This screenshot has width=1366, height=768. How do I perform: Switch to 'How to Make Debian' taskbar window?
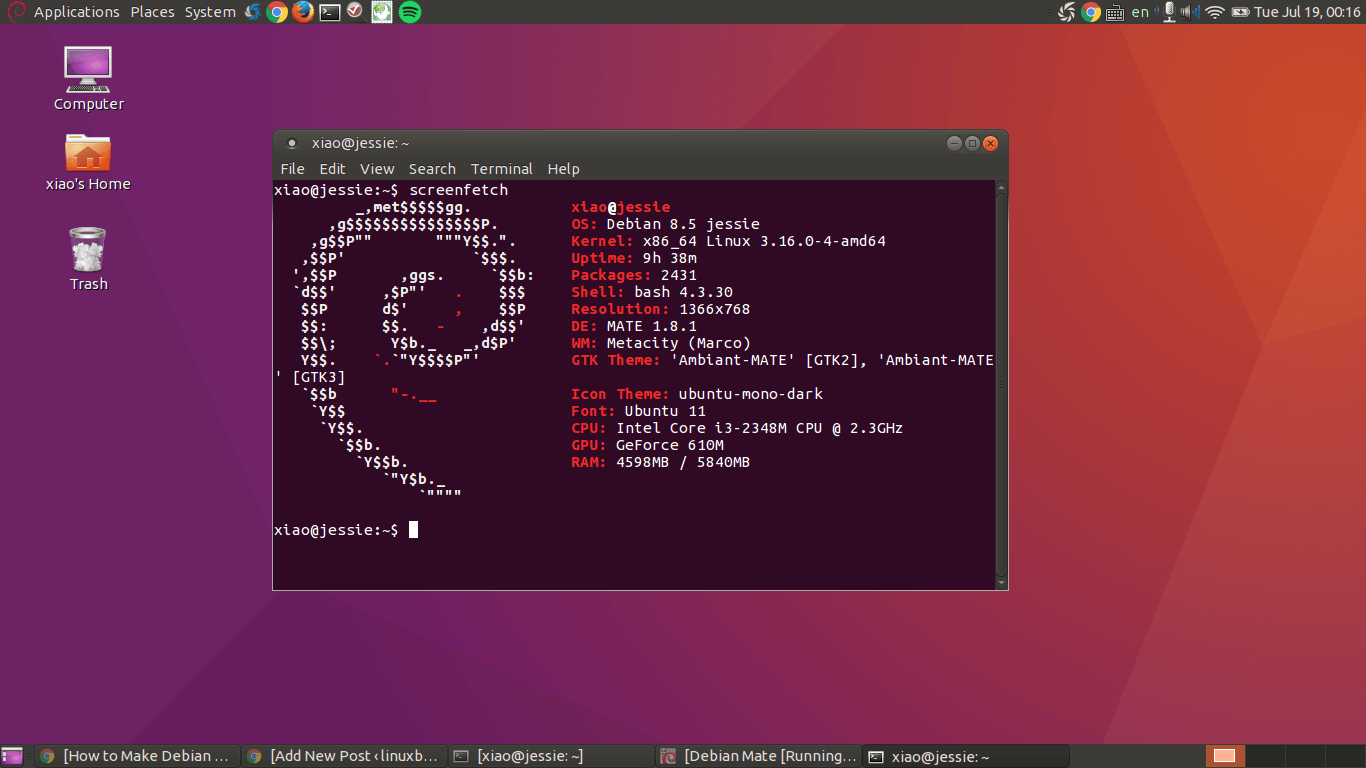coord(138,756)
